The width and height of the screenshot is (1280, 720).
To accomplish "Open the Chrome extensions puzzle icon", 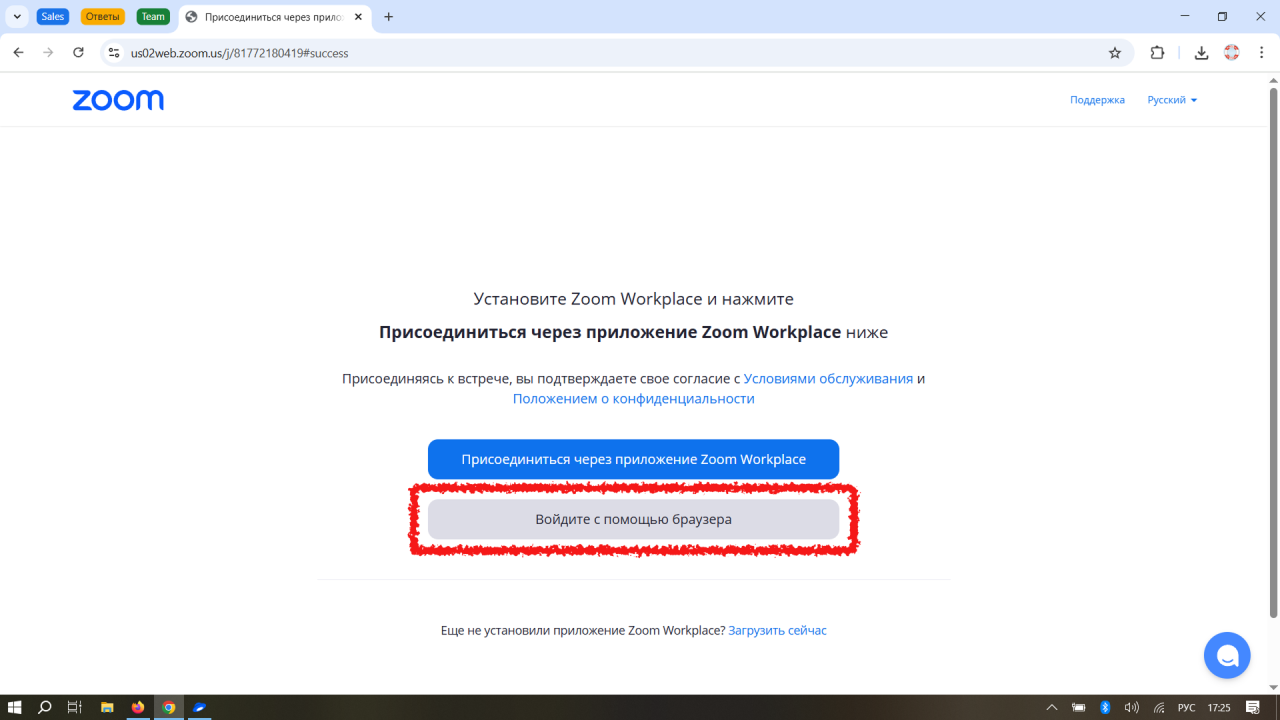I will 1158,53.
